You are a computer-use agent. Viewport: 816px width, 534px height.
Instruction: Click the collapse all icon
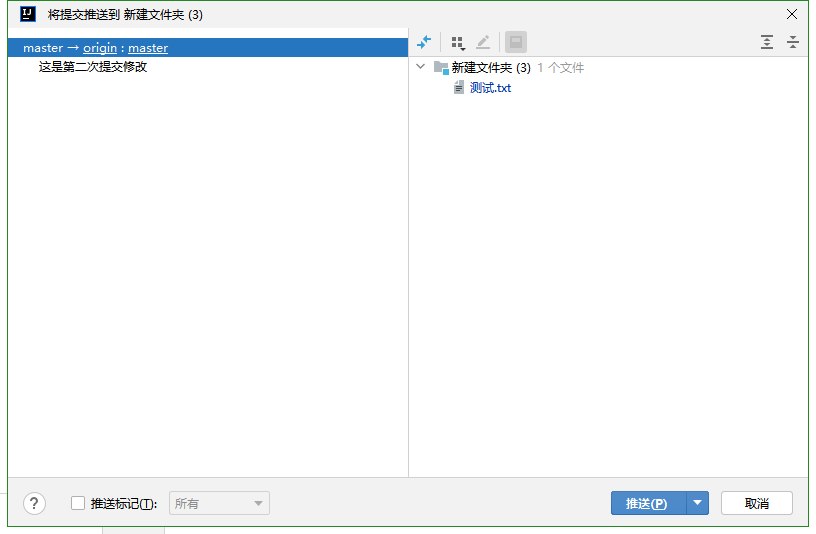793,42
